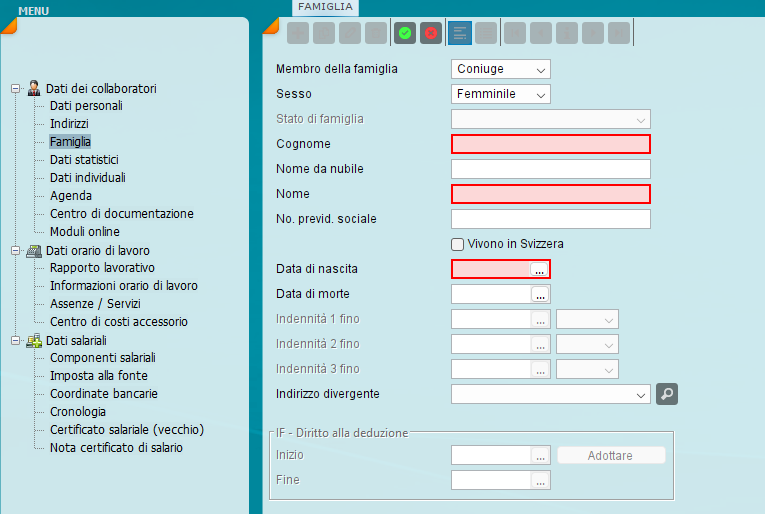Select Famiglia in the menu tree
Screen dimensions: 765x514
[x=70, y=142]
